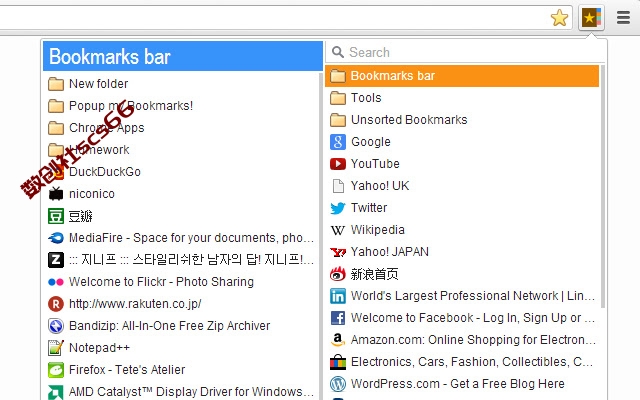The image size is (640, 400).
Task: Click the Amazon favicon
Action: coord(338,340)
